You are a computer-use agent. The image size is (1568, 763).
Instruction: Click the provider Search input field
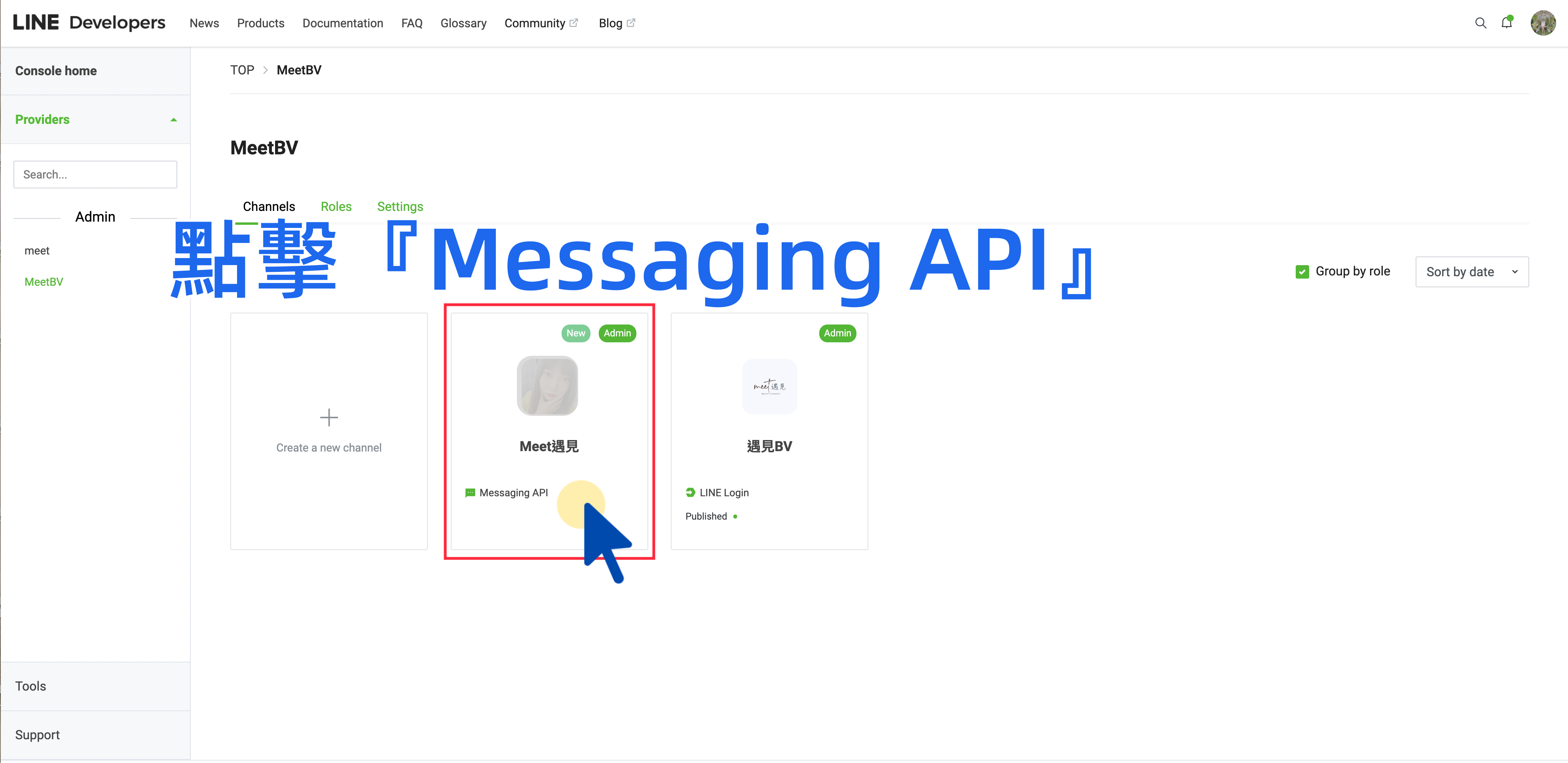pyautogui.click(x=95, y=175)
